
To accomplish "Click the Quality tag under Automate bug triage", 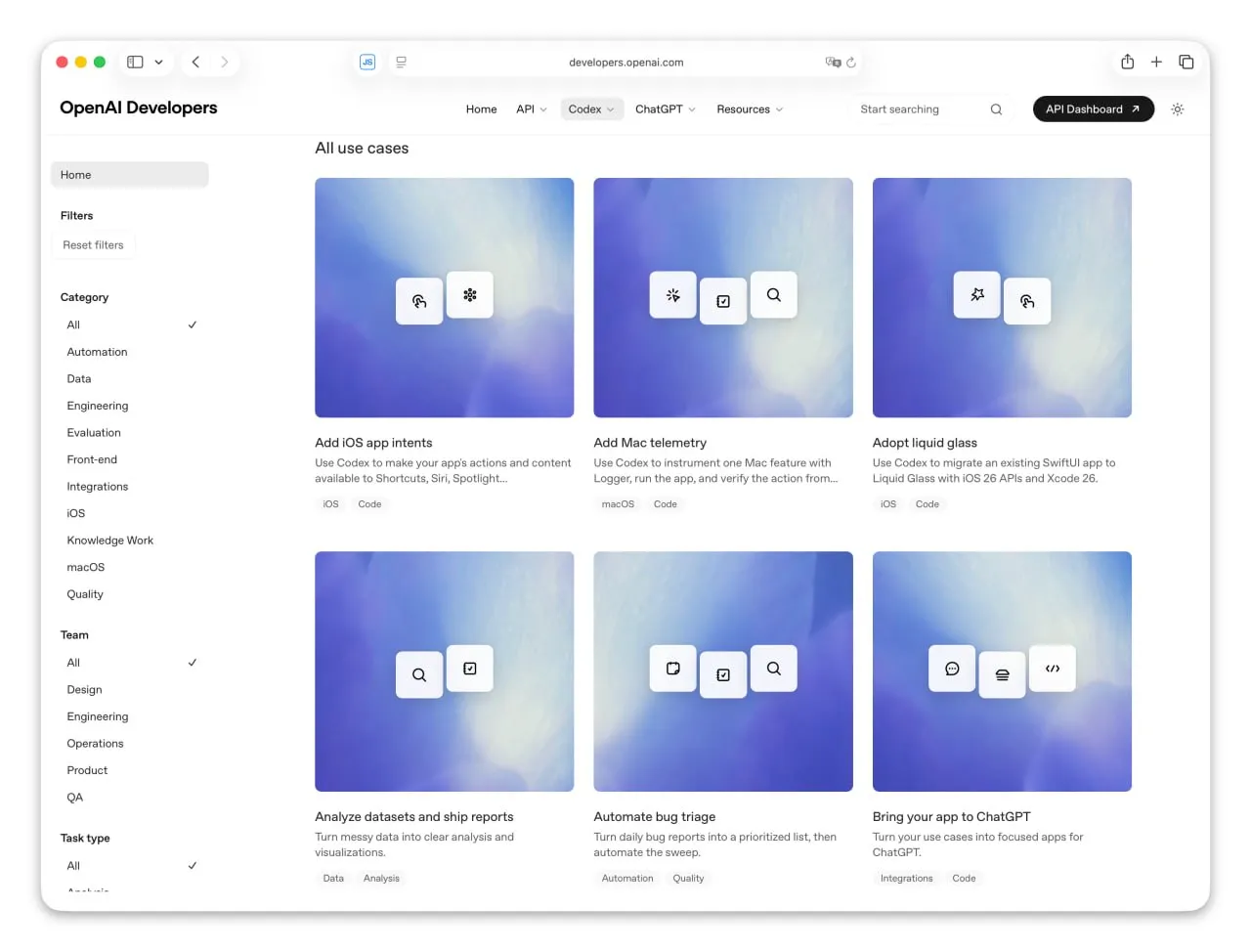I will pos(688,879).
